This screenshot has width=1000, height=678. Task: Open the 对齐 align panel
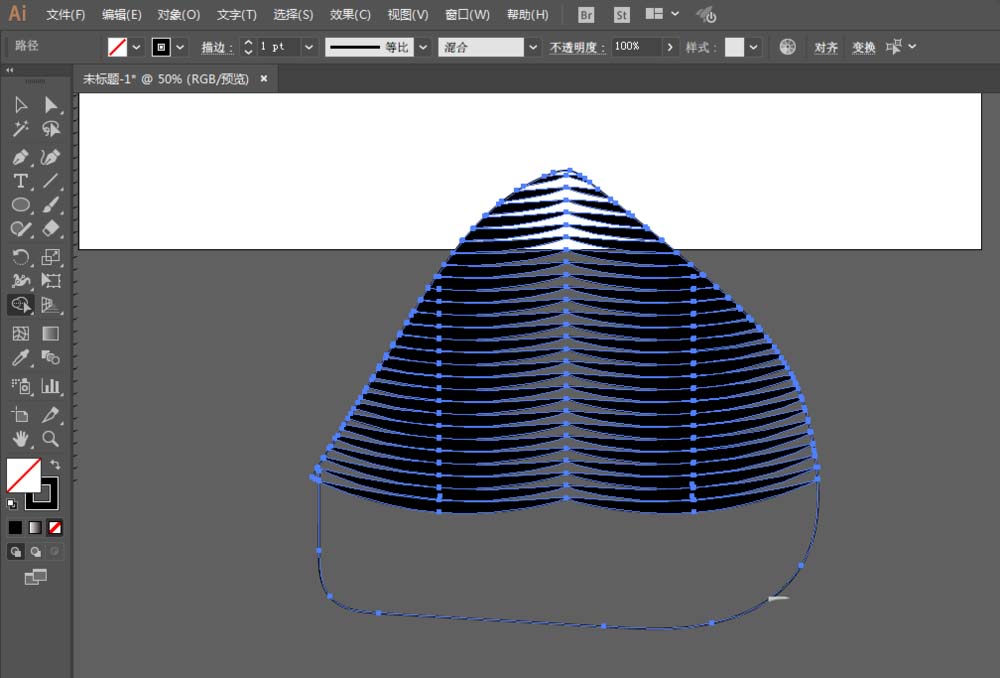point(825,46)
